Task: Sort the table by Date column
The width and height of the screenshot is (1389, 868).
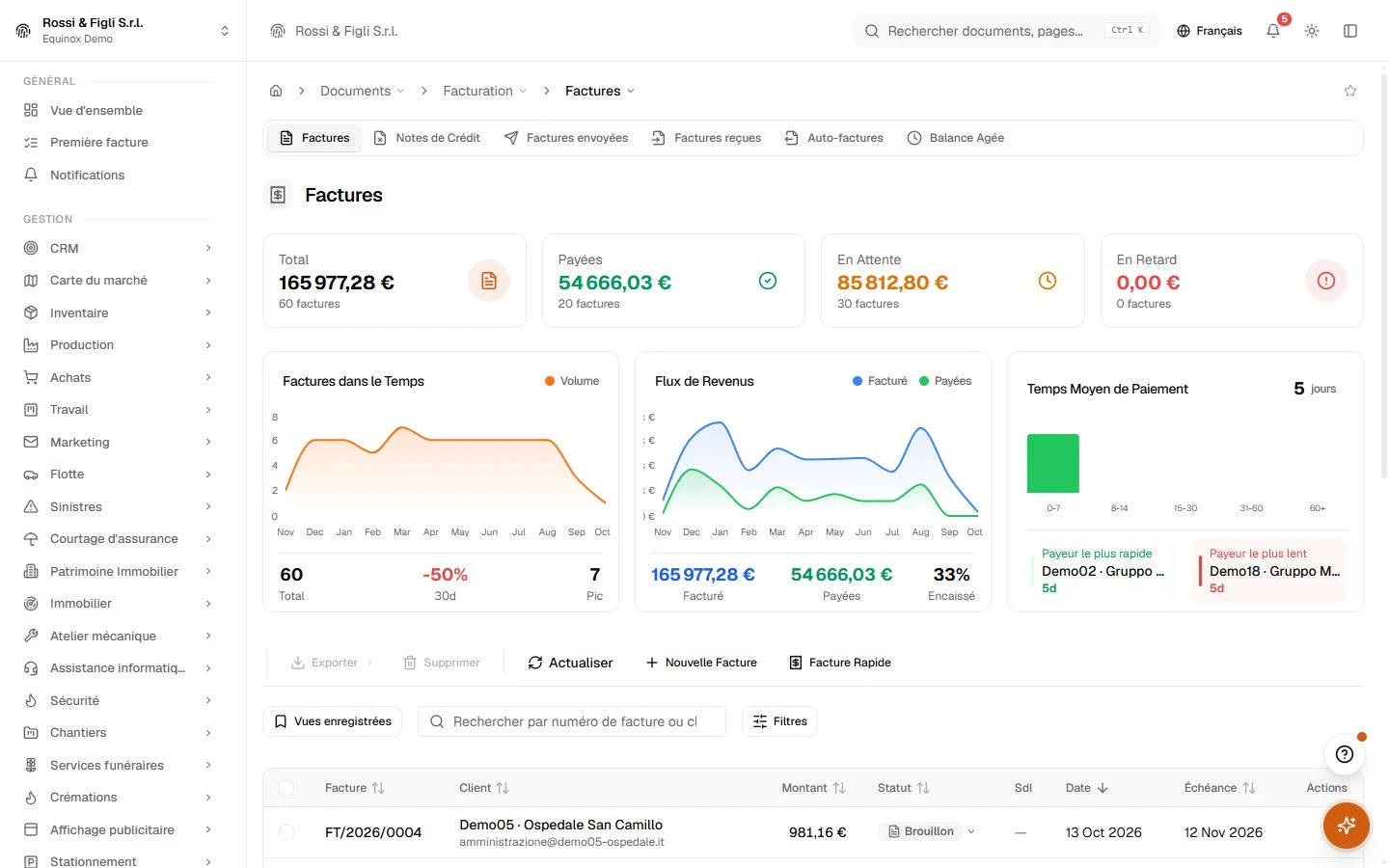Action: 1087,788
